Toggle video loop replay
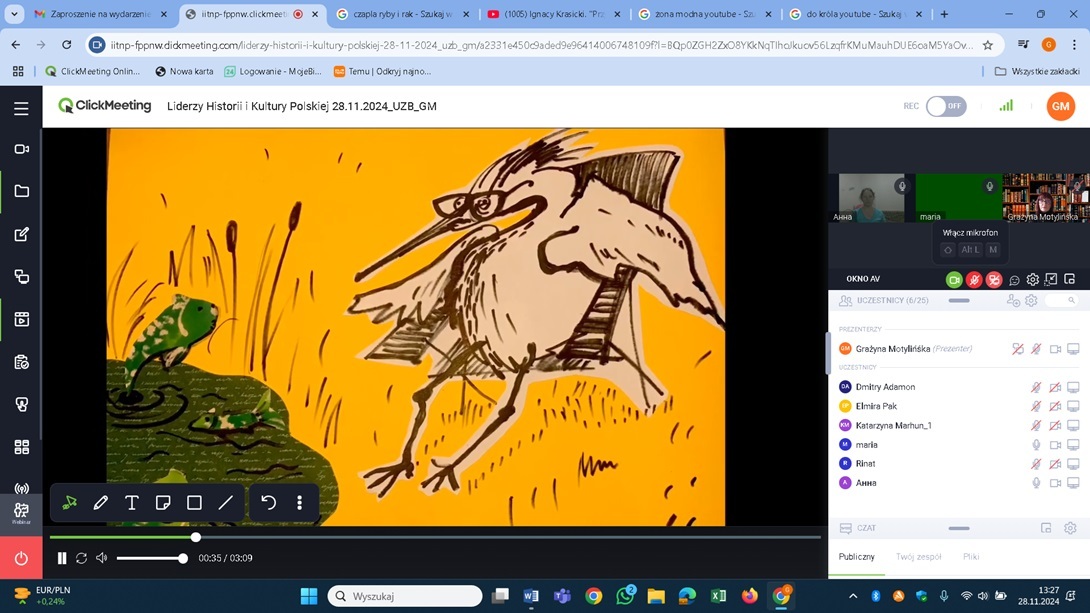Viewport: 1090px width, 613px height. [81, 558]
